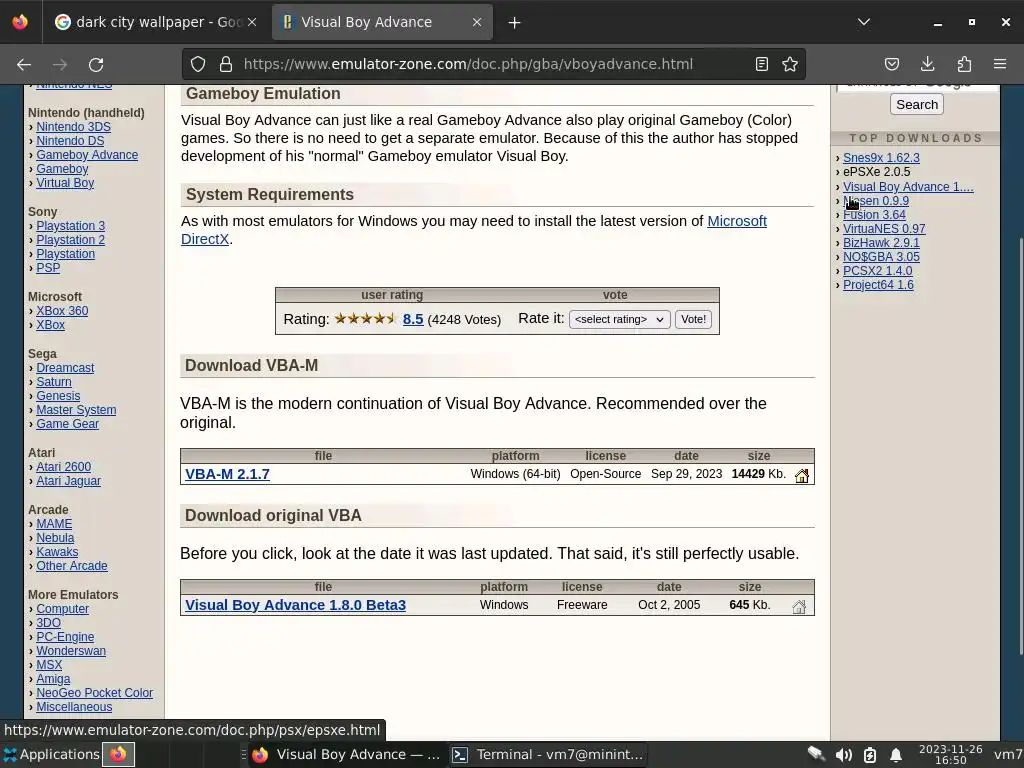Viewport: 1024px width, 768px height.
Task: Select Visual Boy Advance taskbar window
Action: coord(346,754)
